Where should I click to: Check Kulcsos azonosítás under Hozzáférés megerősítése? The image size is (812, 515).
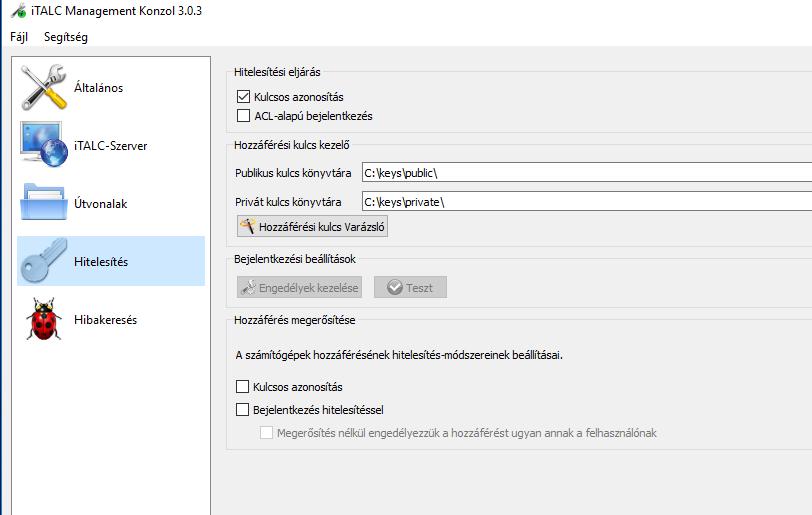coord(242,387)
